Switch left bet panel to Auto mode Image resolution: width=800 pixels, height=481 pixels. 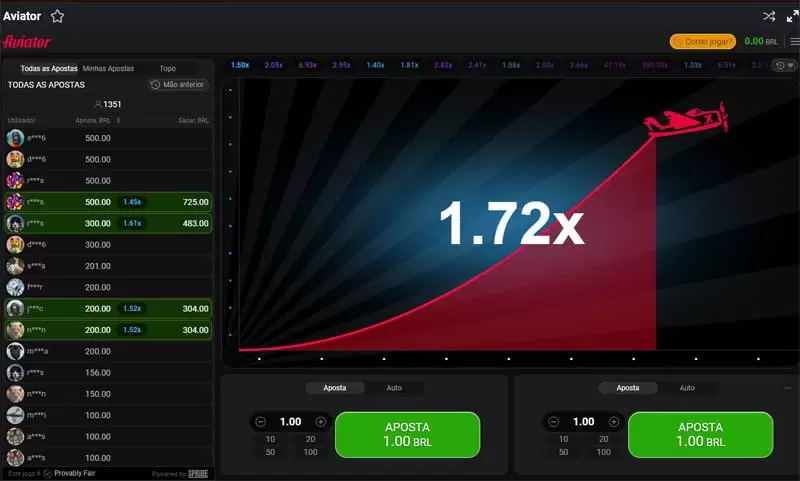(x=394, y=388)
